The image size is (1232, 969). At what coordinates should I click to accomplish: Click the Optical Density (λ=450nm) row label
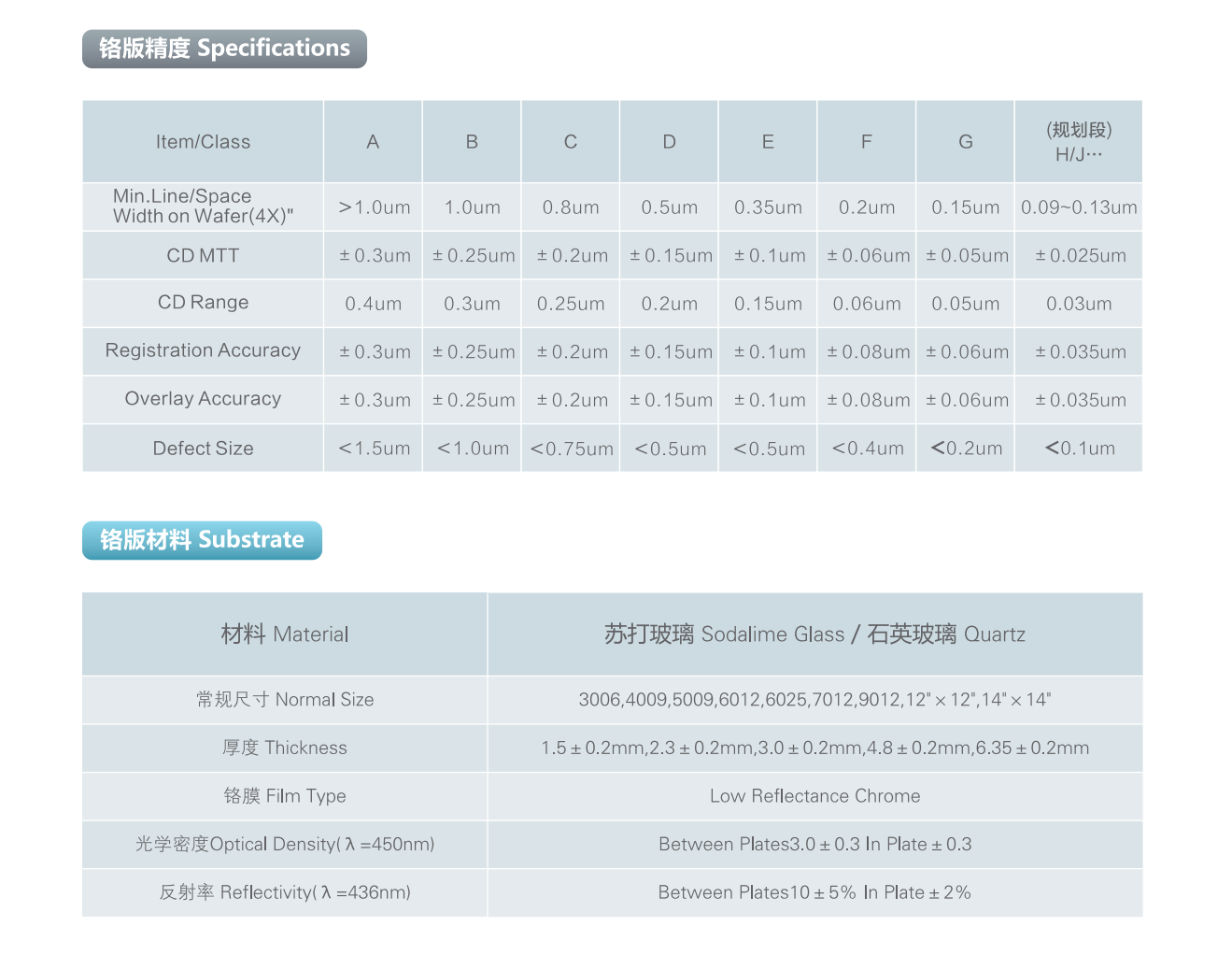[284, 845]
